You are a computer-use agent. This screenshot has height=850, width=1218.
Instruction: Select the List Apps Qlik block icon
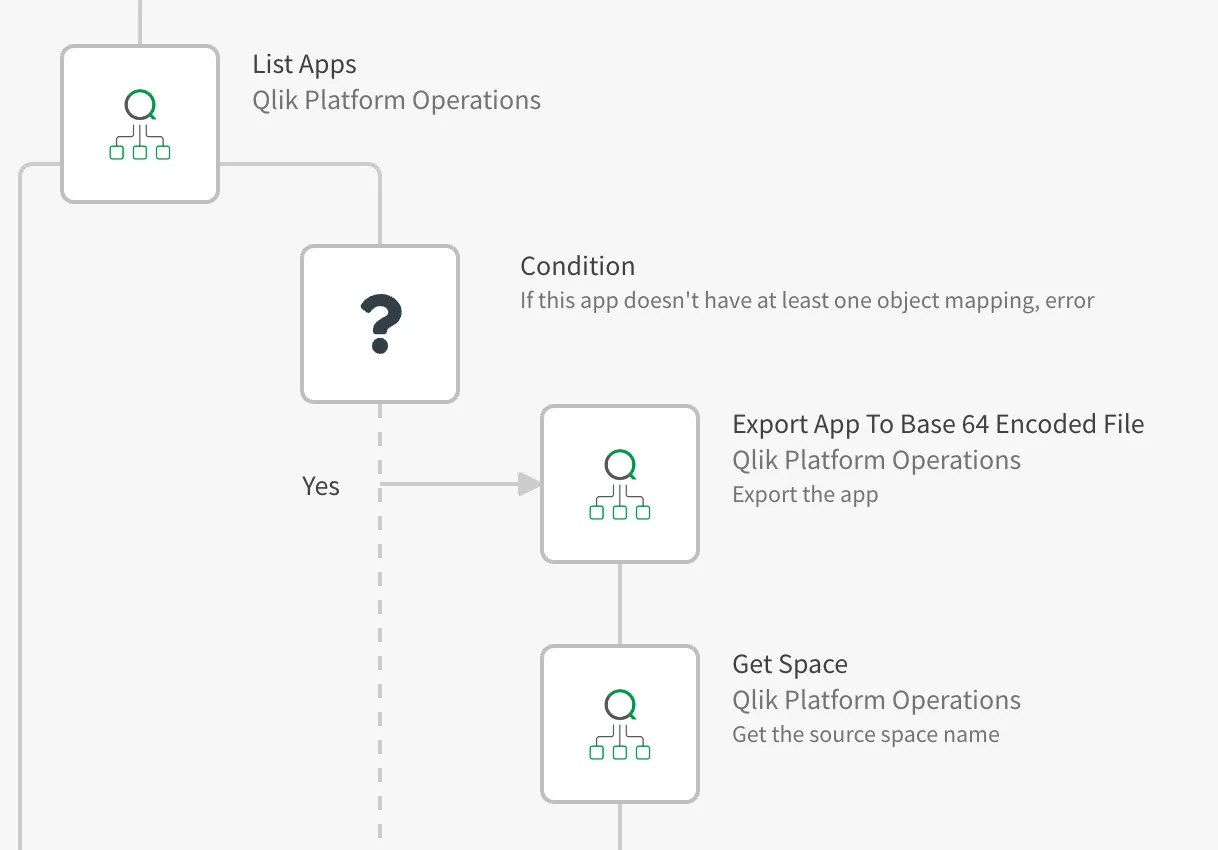coord(140,123)
